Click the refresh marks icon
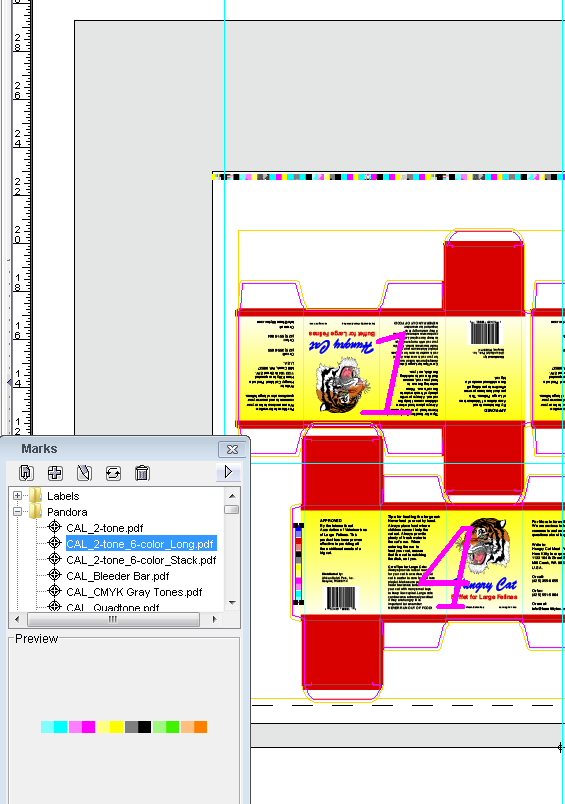Image resolution: width=565 pixels, height=804 pixels. (113, 472)
